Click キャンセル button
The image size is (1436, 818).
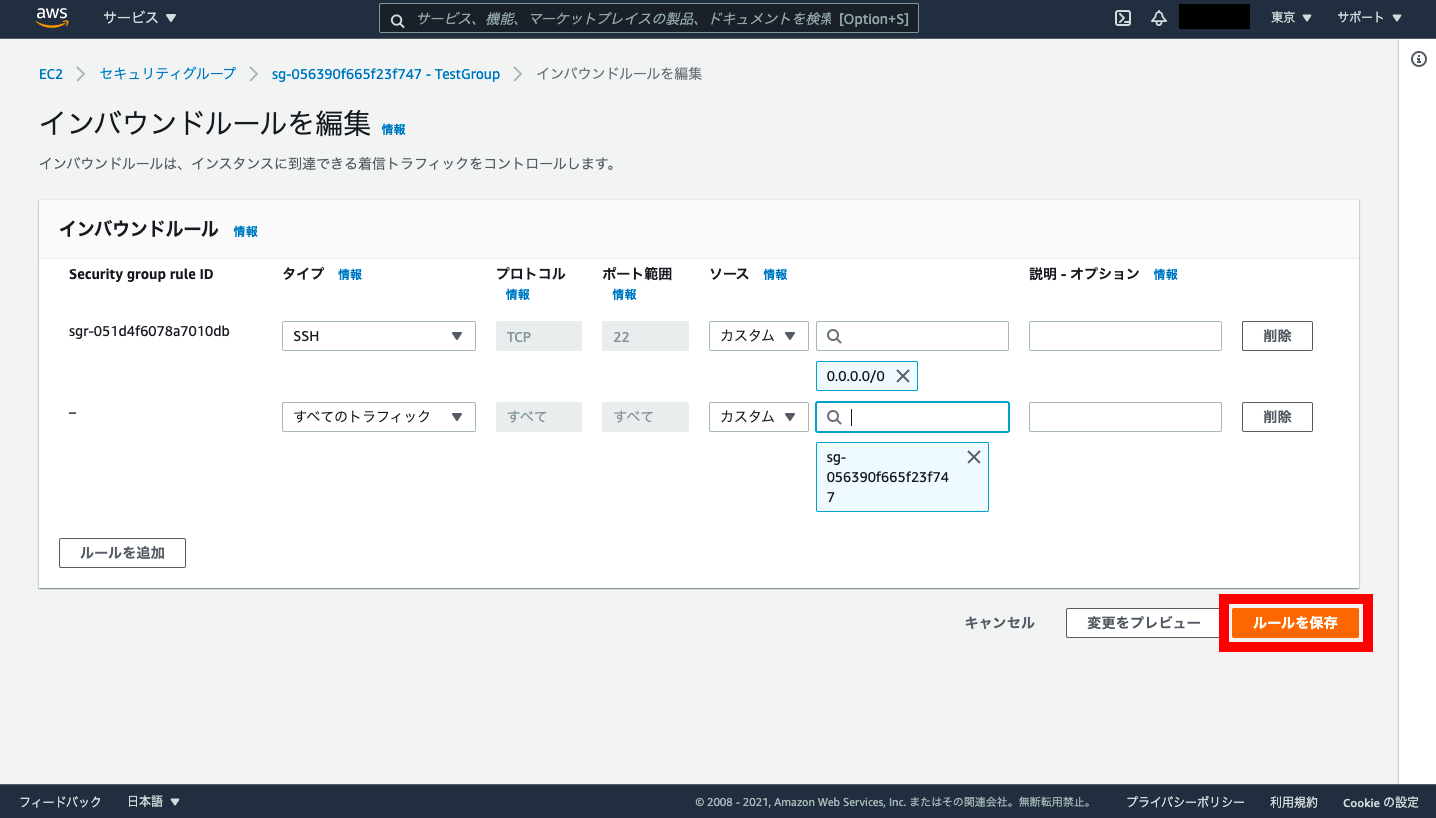tap(999, 623)
